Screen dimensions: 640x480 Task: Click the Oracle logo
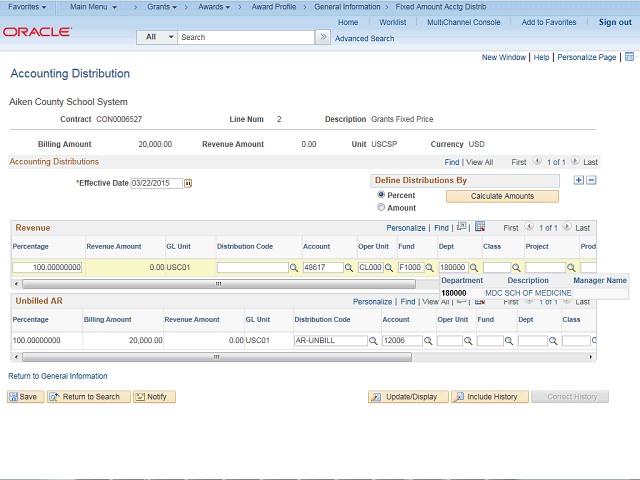point(38,32)
